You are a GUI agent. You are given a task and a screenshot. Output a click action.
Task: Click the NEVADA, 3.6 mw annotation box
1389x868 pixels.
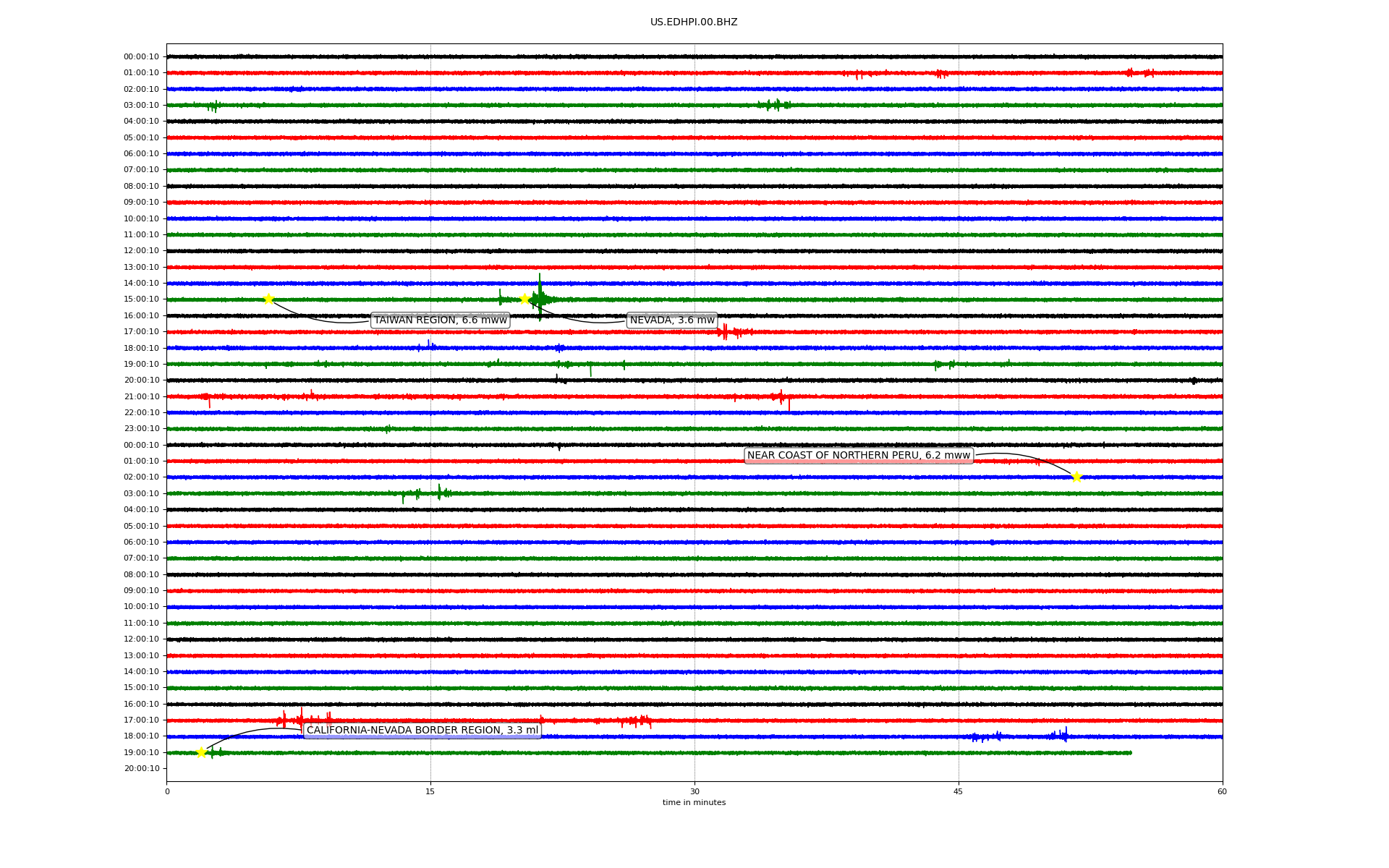click(671, 320)
